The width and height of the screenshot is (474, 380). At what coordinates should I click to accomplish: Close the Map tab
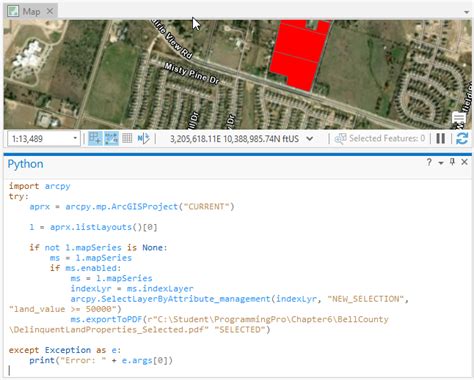[x=50, y=11]
